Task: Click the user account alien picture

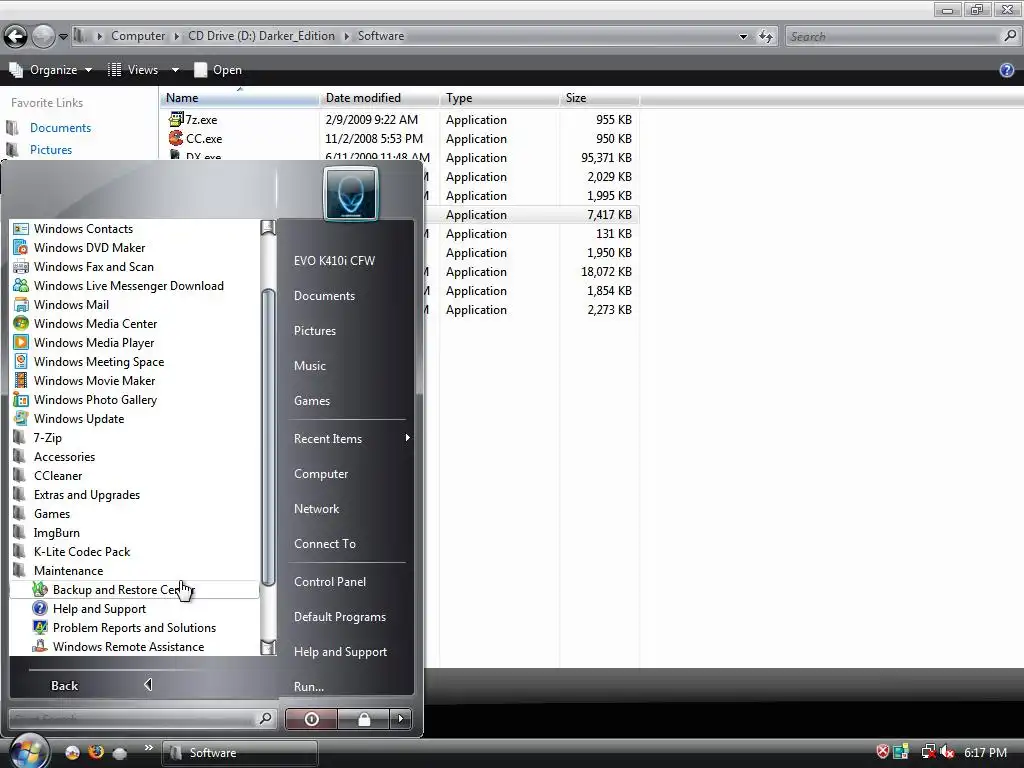Action: pos(351,193)
